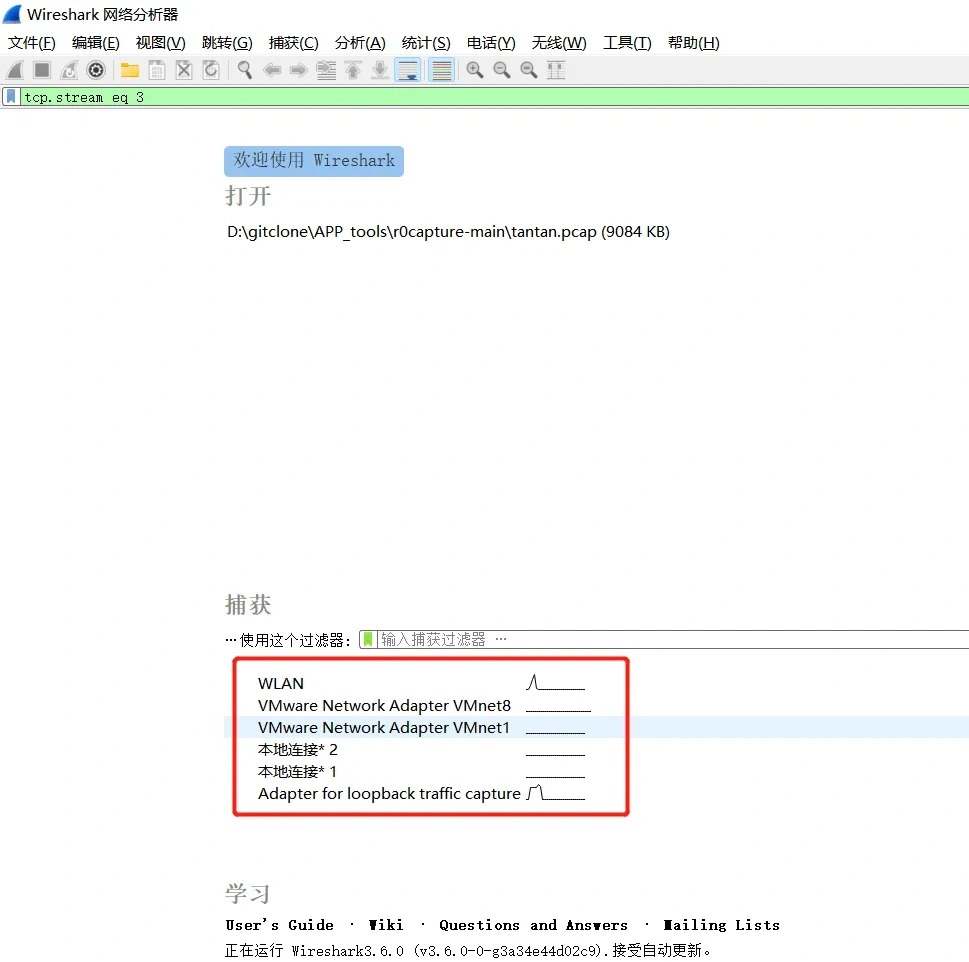This screenshot has width=969, height=962.
Task: Open capture options gear icon
Action: (96, 70)
